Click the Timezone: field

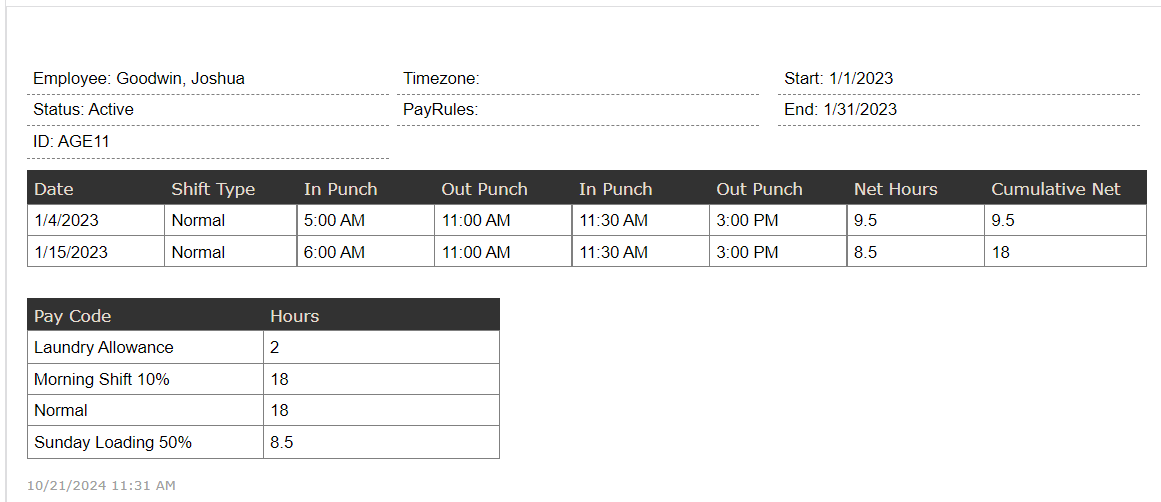[578, 79]
